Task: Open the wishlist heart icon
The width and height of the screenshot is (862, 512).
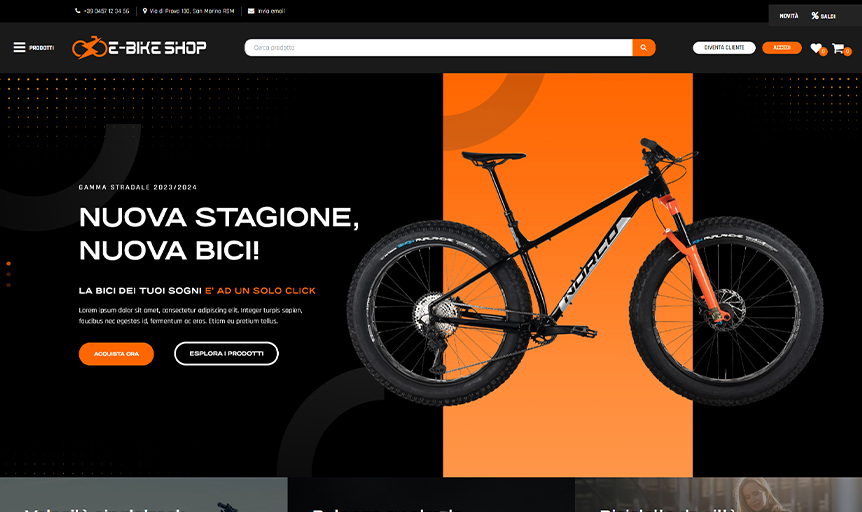Action: [x=816, y=48]
